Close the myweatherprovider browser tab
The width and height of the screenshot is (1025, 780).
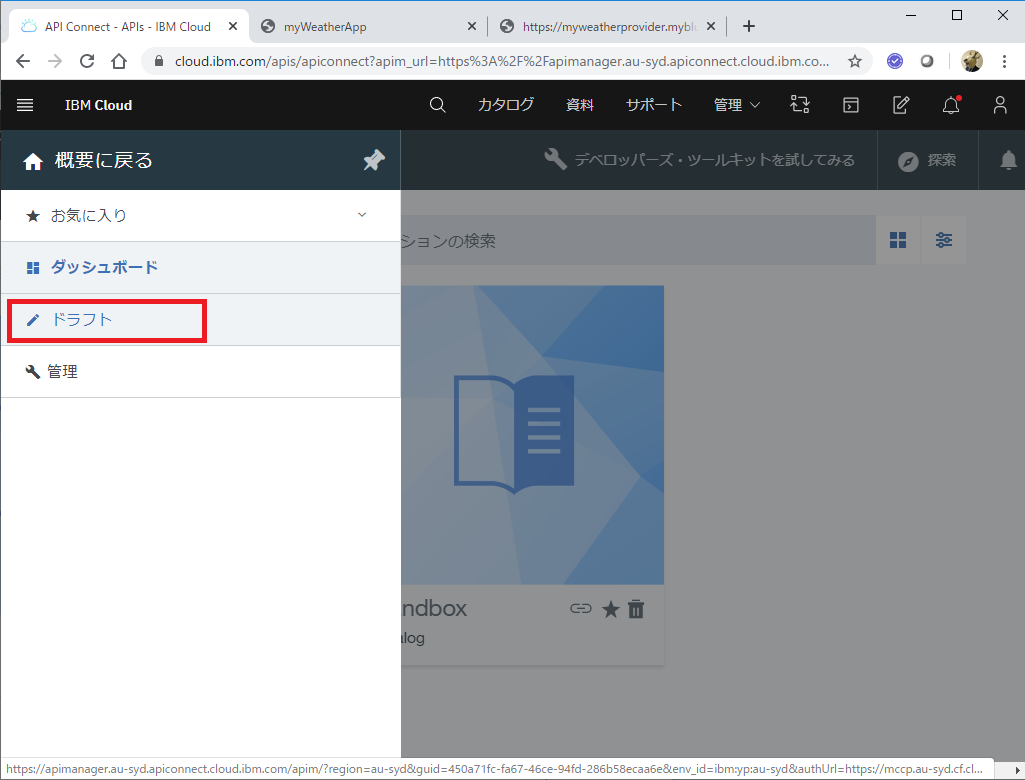click(711, 26)
